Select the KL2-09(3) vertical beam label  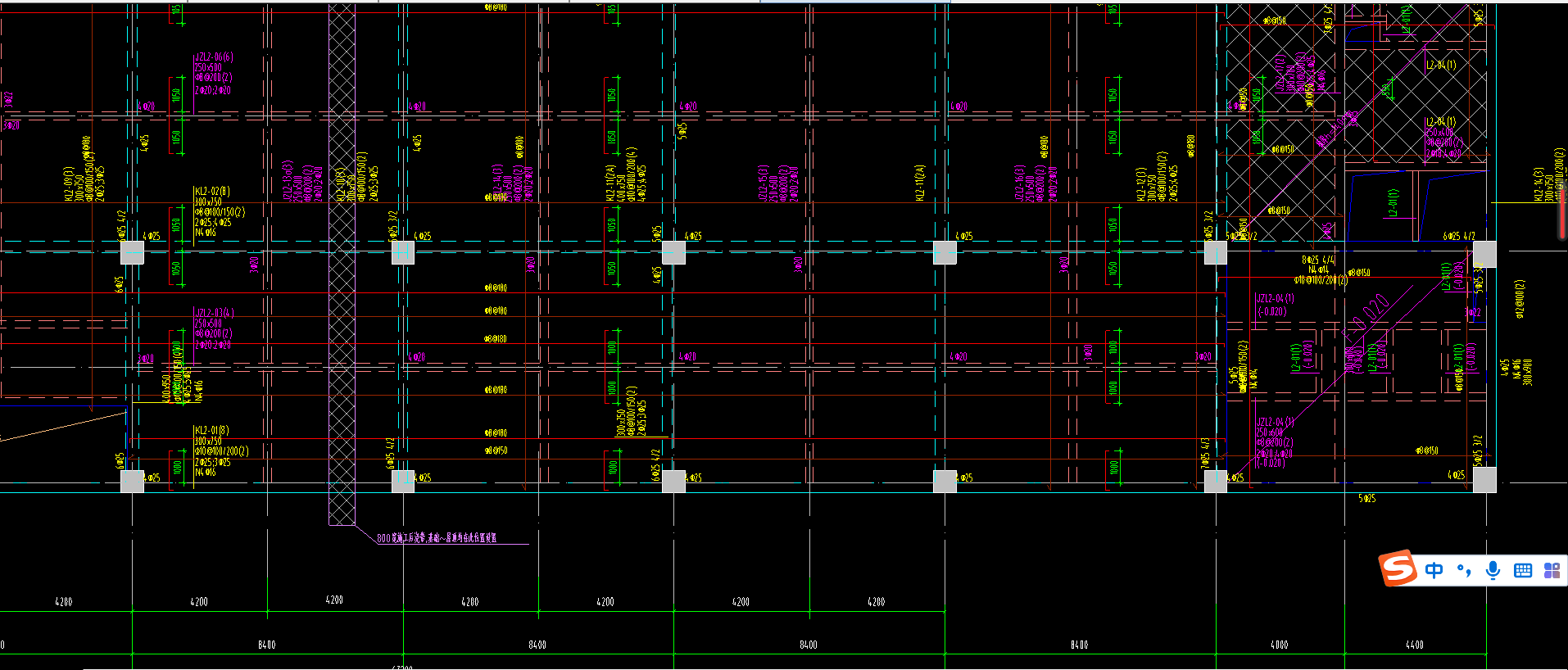[69, 184]
